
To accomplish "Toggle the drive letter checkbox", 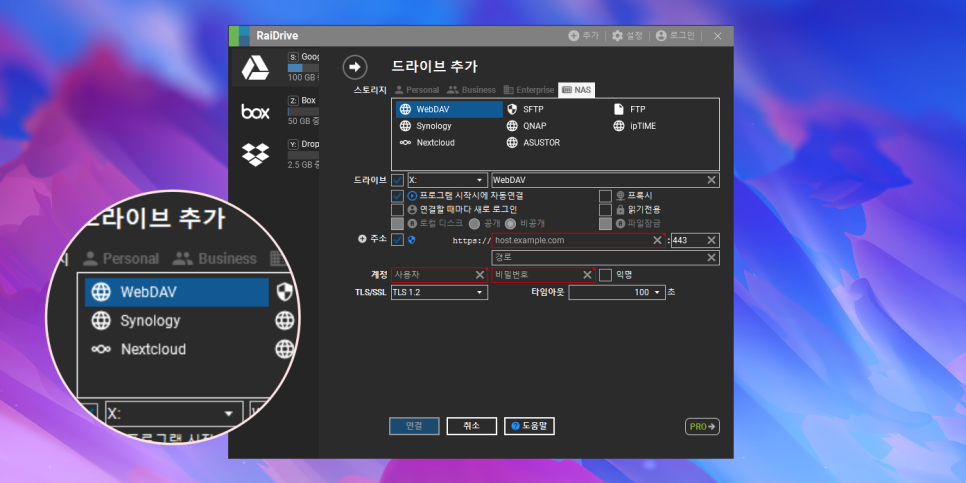I will click(397, 180).
